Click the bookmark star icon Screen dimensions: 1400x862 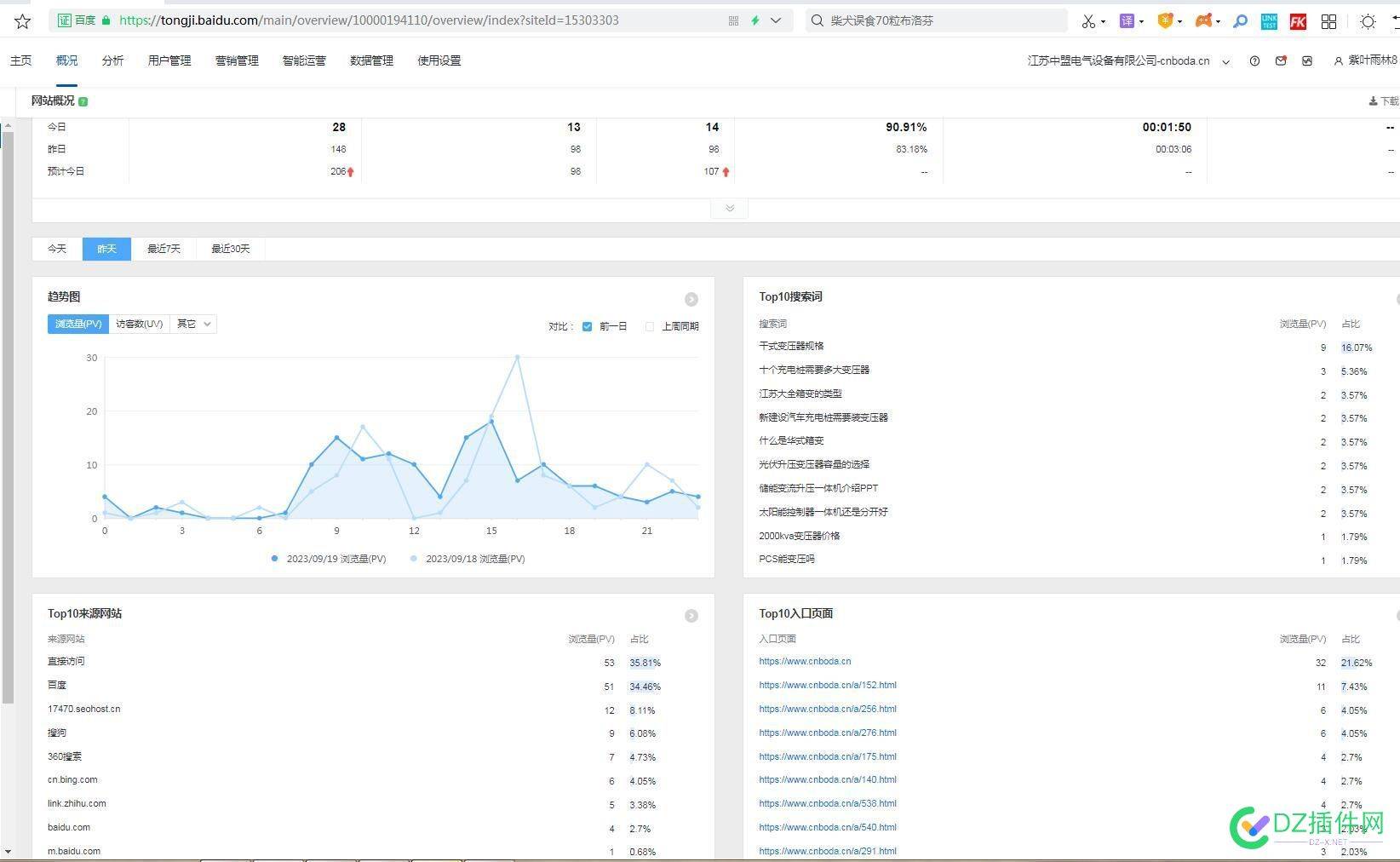tap(23, 21)
